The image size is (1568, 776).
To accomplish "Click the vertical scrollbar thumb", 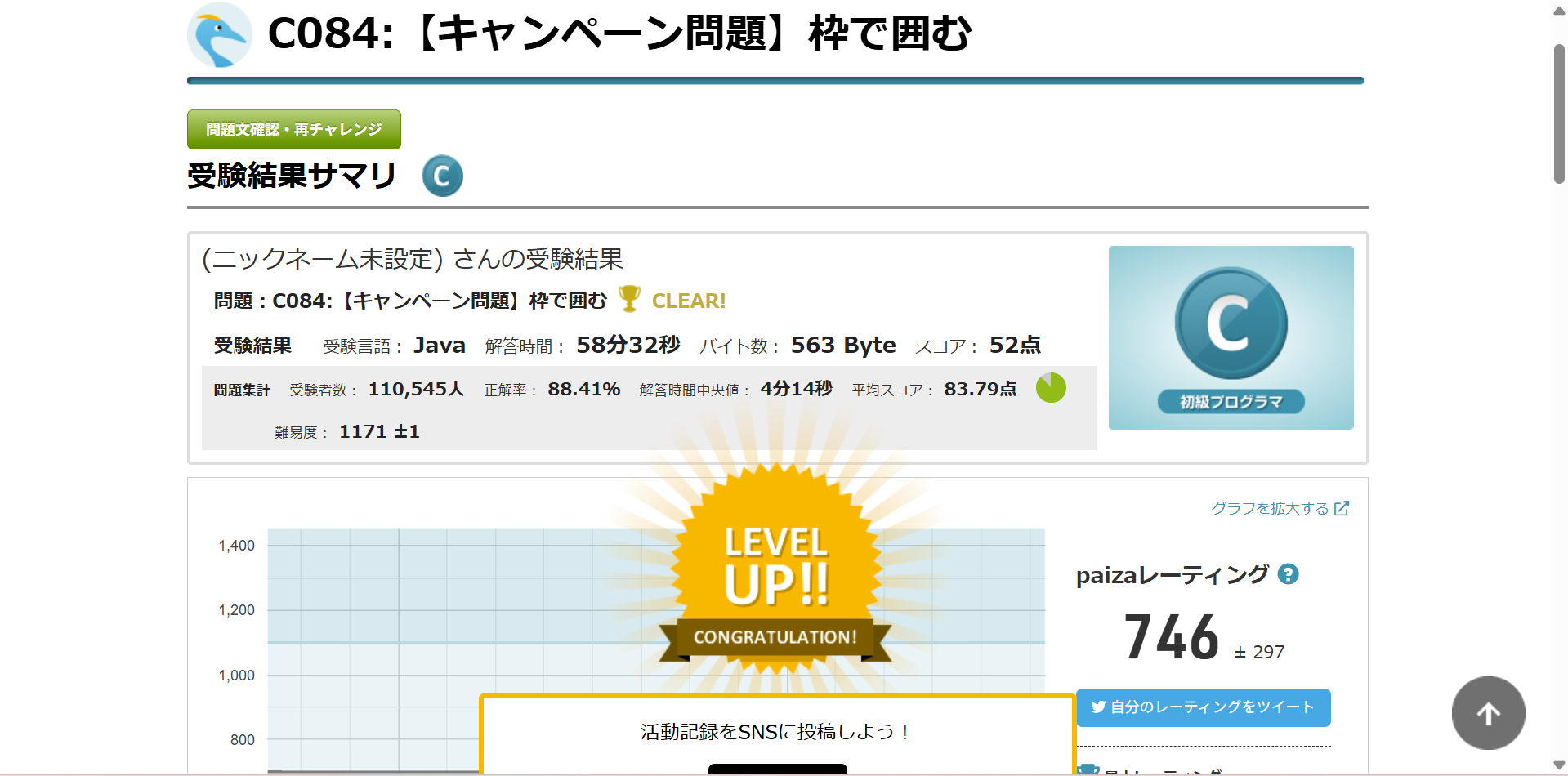I will pyautogui.click(x=1559, y=114).
